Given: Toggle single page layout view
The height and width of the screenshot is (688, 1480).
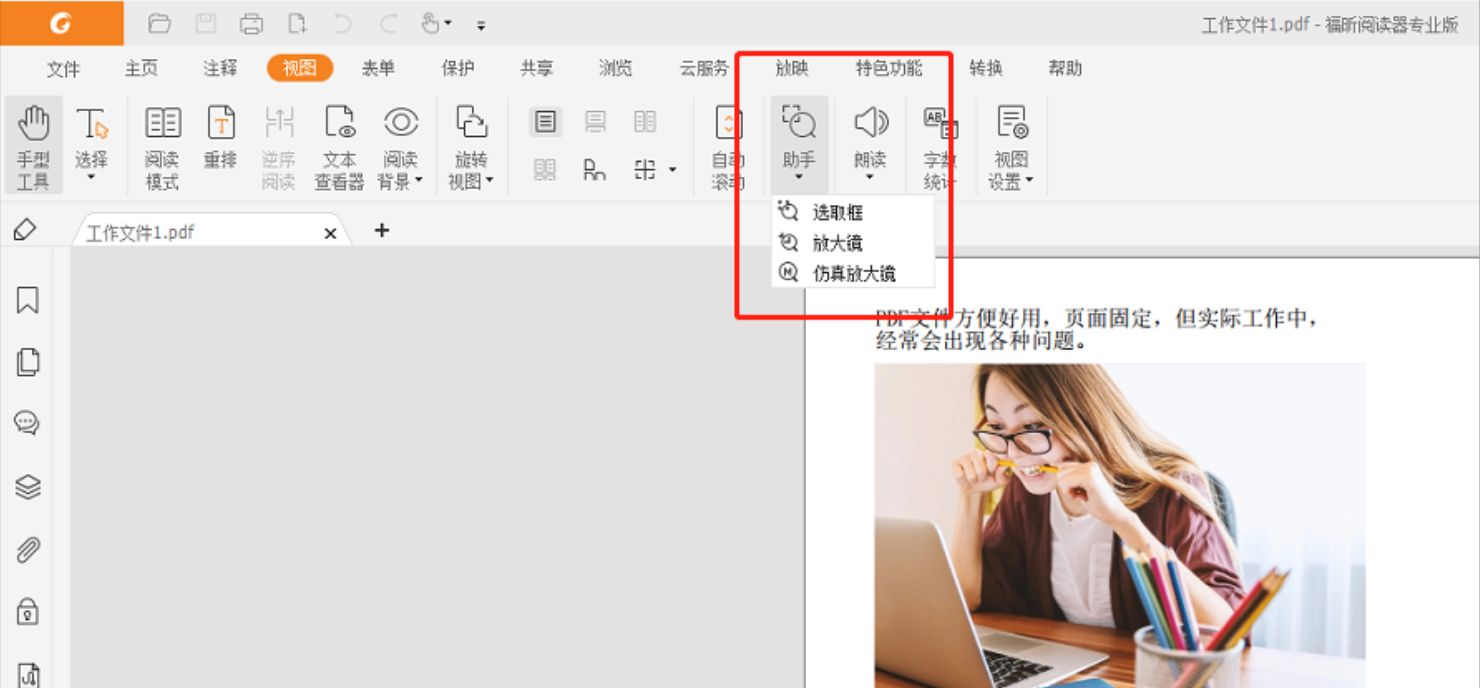Looking at the screenshot, I should (x=544, y=122).
